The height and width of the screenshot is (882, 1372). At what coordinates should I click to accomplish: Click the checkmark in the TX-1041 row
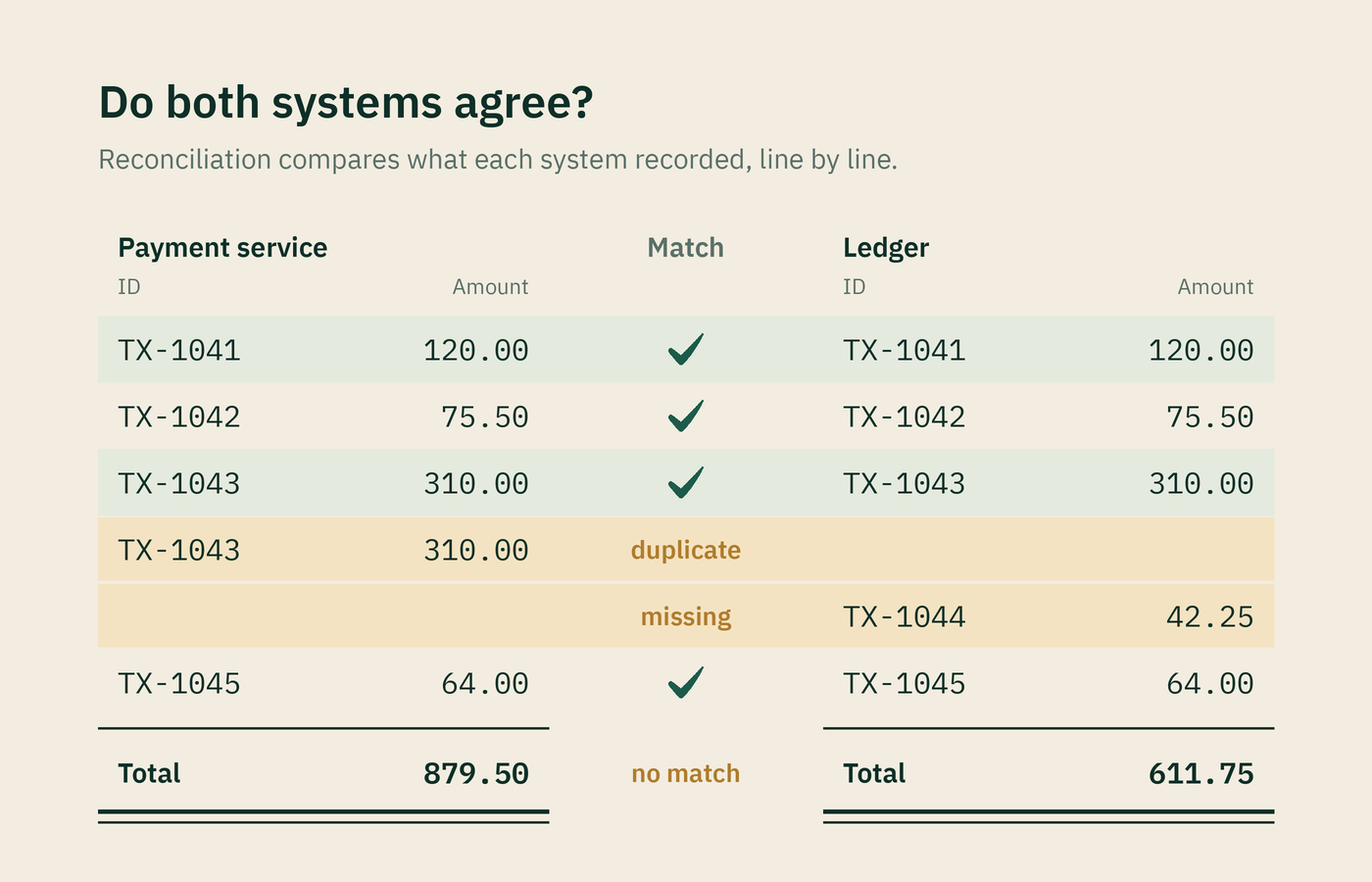click(686, 349)
